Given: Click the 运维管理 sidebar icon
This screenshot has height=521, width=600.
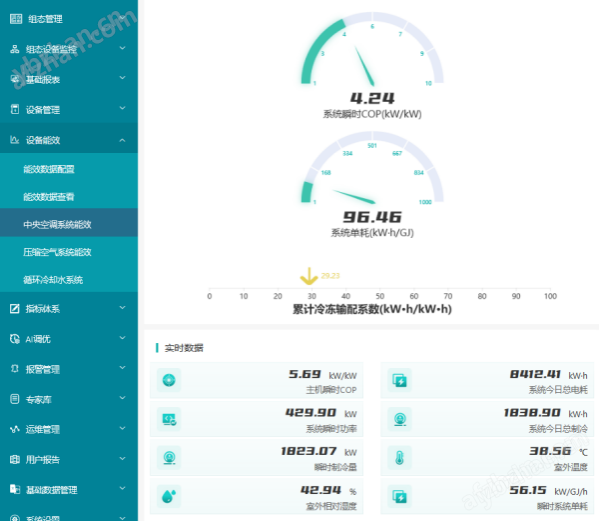Looking at the screenshot, I should click(15, 429).
